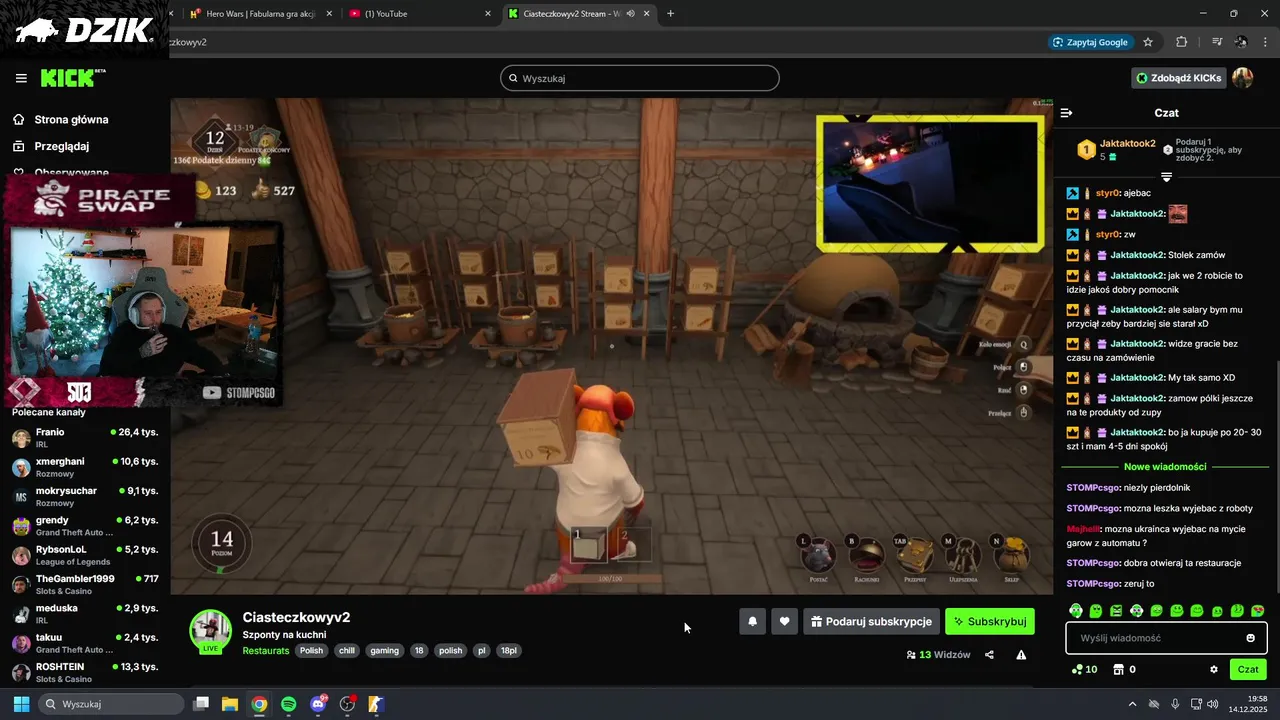
Task: Report stream with warning triangle icon
Action: (1021, 655)
